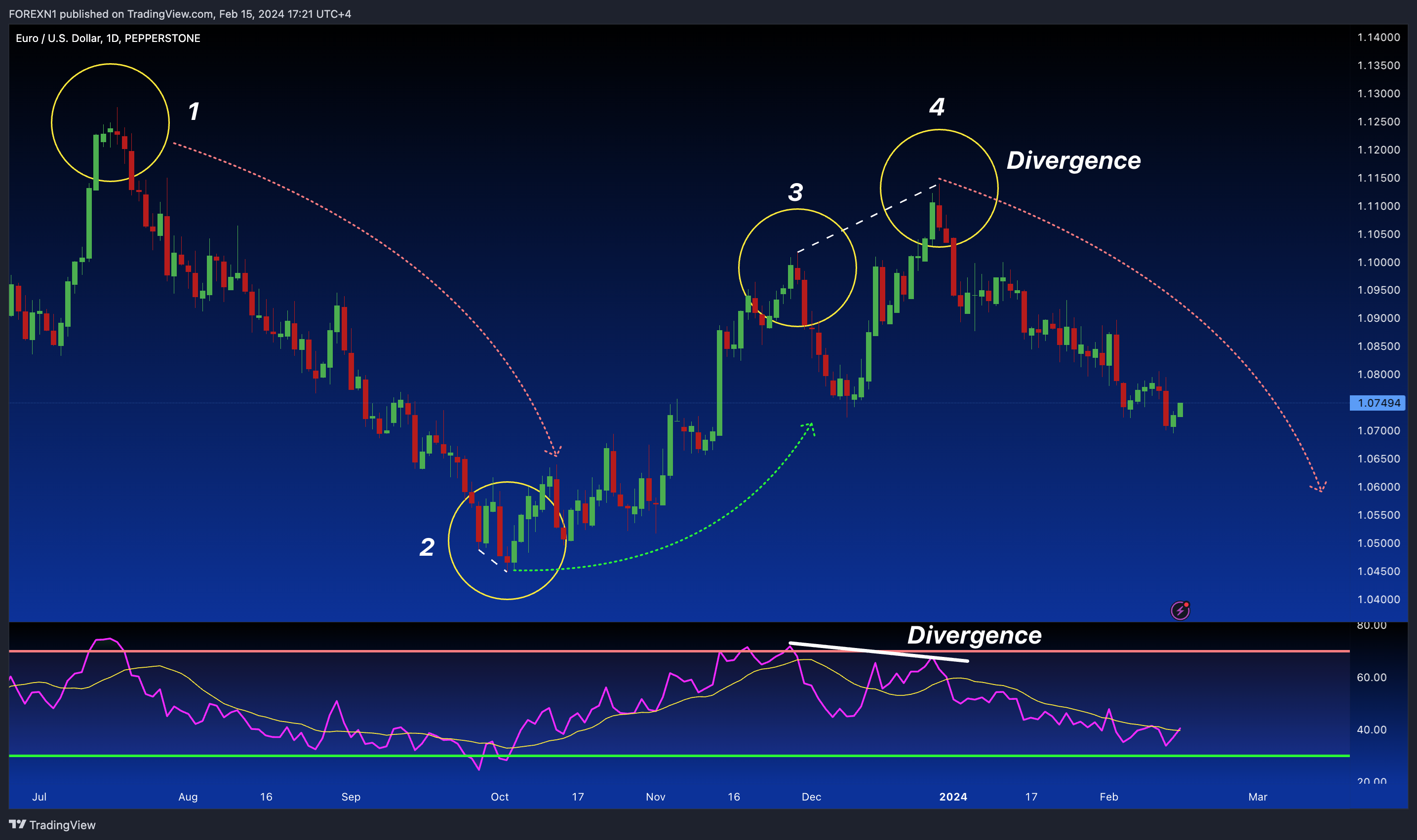
Task: Click the current price label 1.07494
Action: (1378, 403)
